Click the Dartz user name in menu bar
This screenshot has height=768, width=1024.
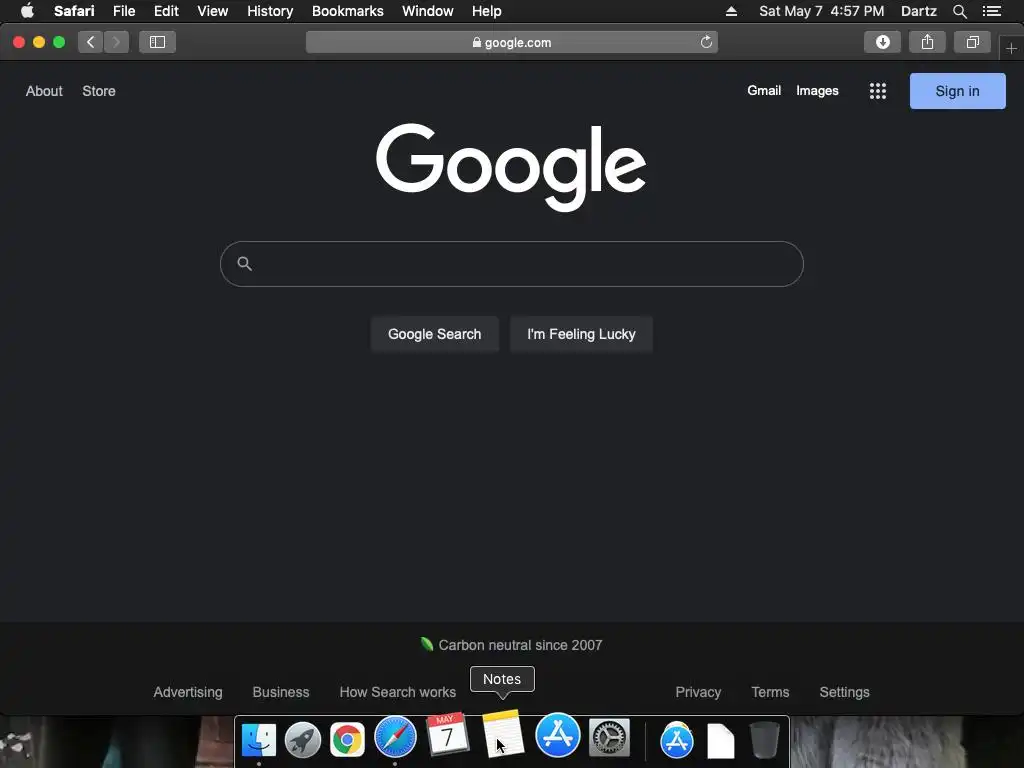(919, 11)
